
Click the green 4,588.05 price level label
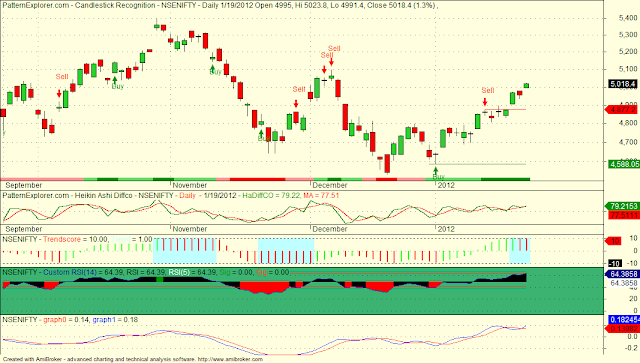coord(624,164)
